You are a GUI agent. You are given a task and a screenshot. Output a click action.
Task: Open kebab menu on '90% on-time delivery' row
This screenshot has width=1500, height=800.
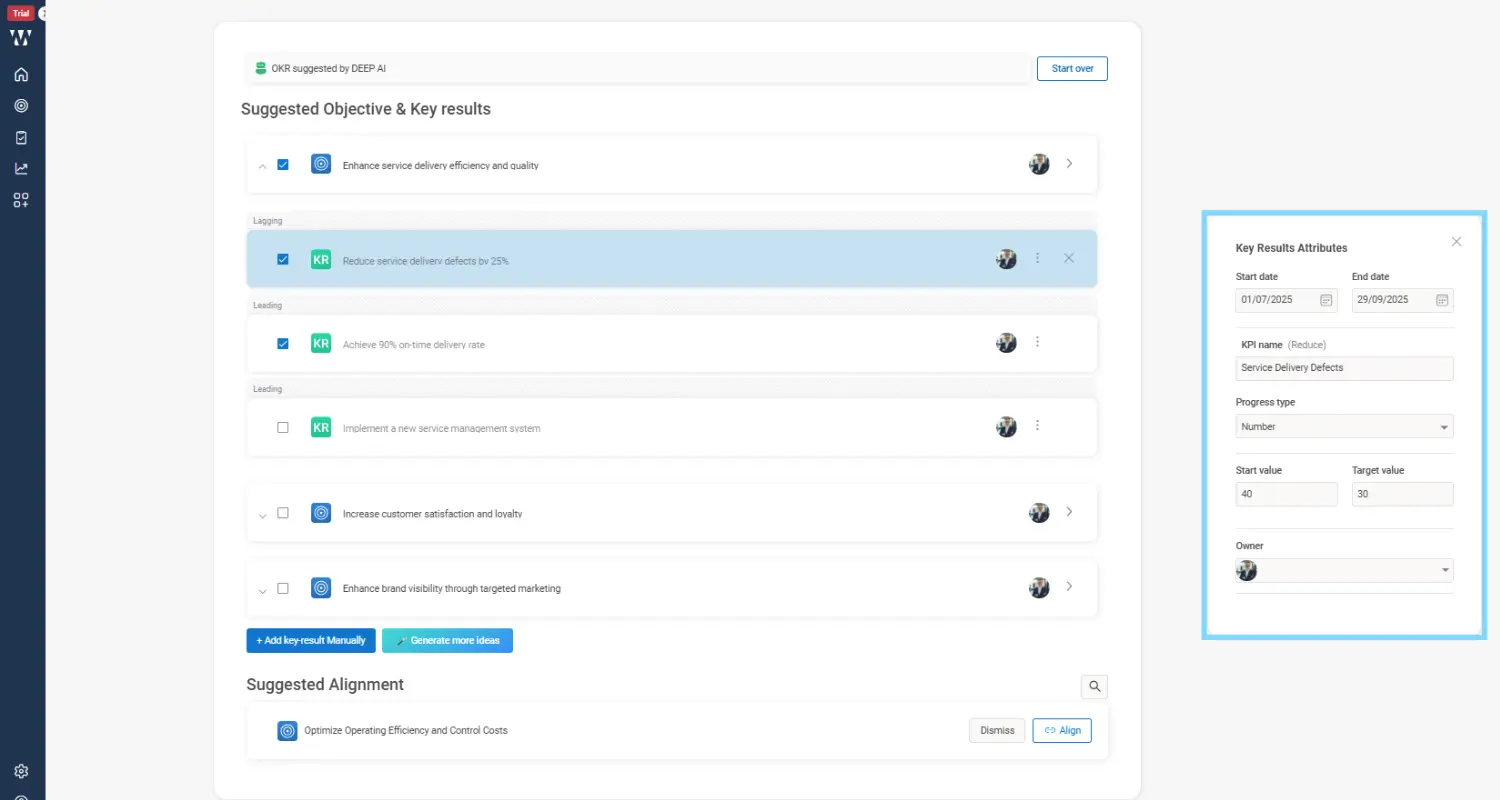click(x=1038, y=342)
